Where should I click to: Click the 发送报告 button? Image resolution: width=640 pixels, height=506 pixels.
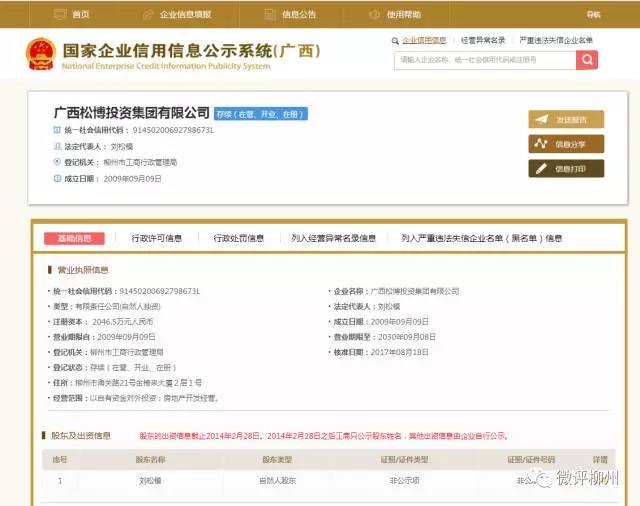tap(566, 120)
